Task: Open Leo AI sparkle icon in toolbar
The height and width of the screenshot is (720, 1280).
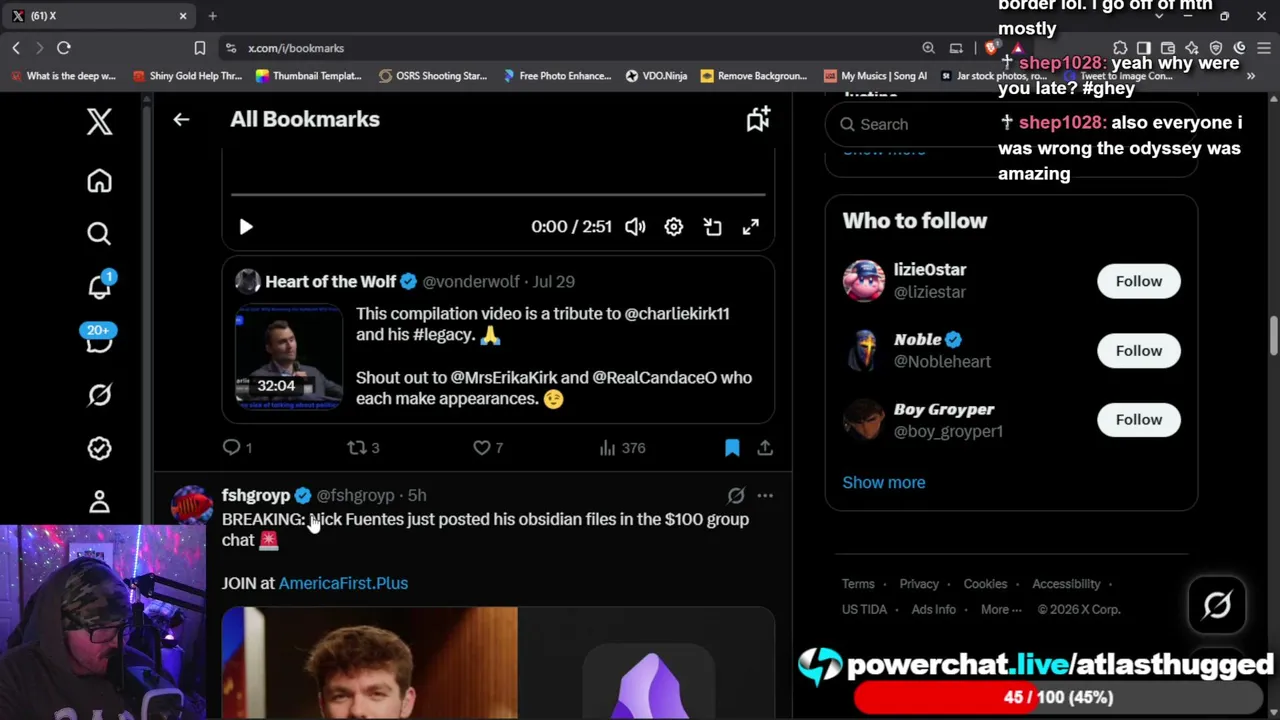Action: click(x=1192, y=48)
